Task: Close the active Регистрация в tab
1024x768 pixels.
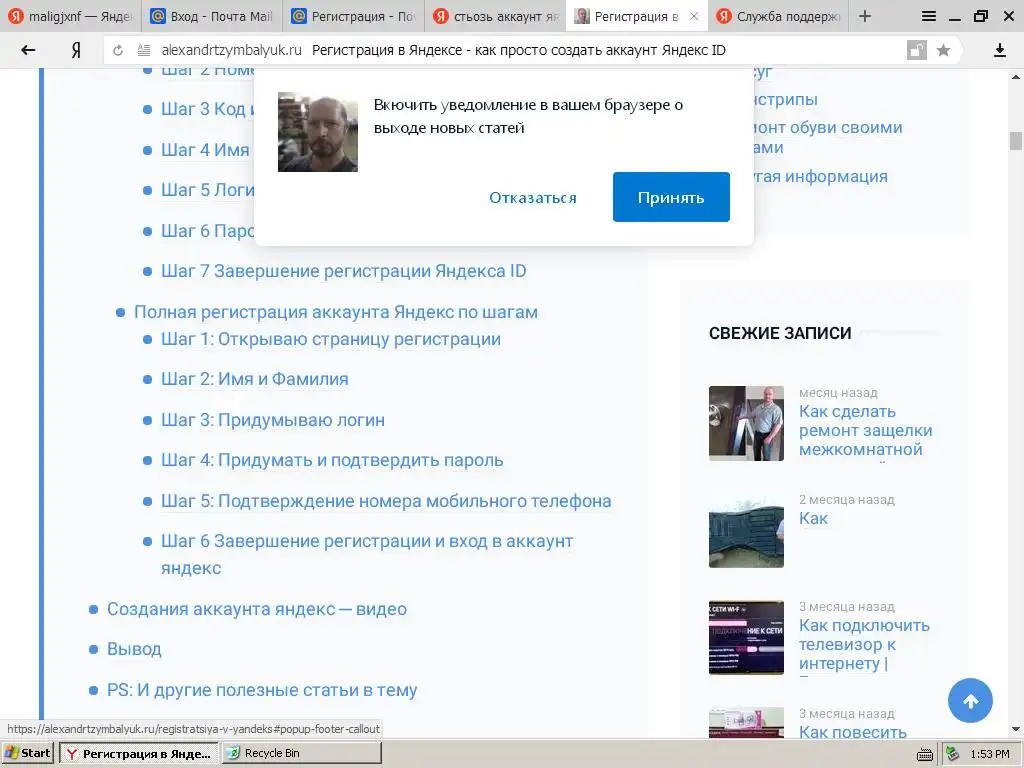Action: pos(694,16)
